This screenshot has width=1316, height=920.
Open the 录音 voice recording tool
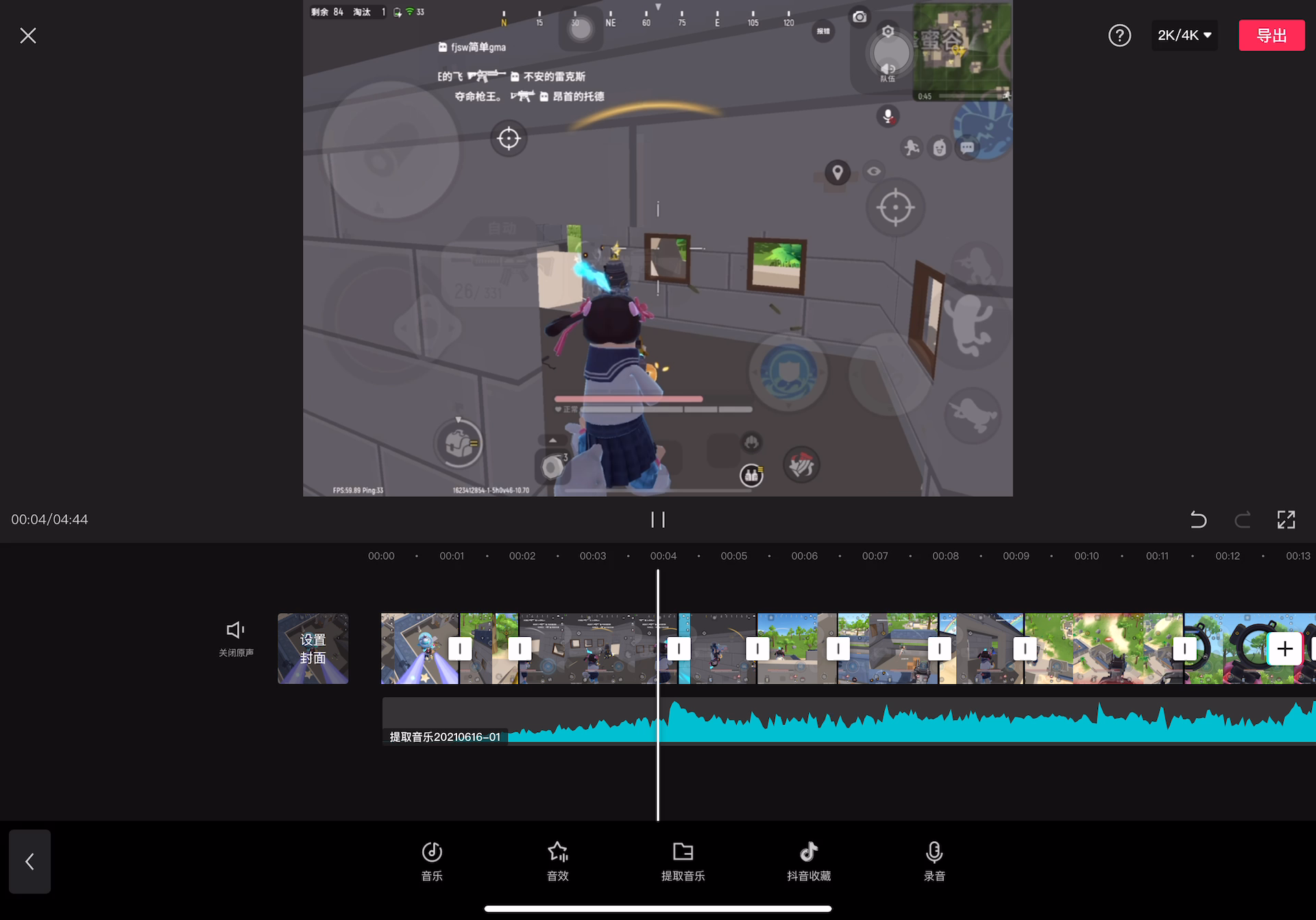(x=934, y=861)
